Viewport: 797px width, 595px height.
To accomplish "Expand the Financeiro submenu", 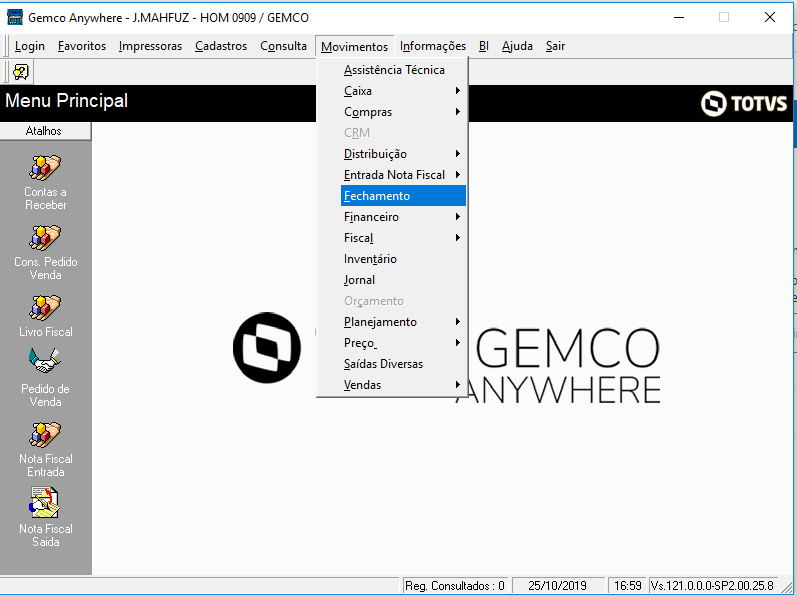I will point(403,217).
